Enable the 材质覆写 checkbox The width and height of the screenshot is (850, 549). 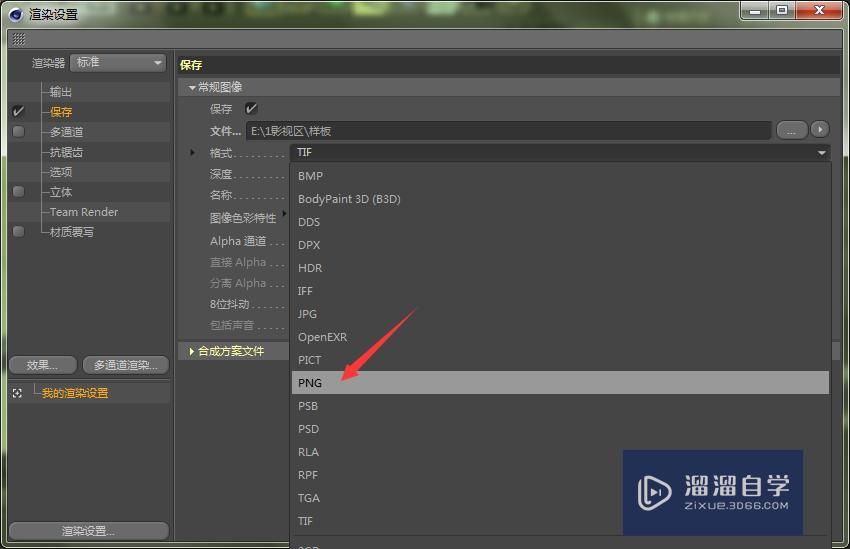[18, 232]
